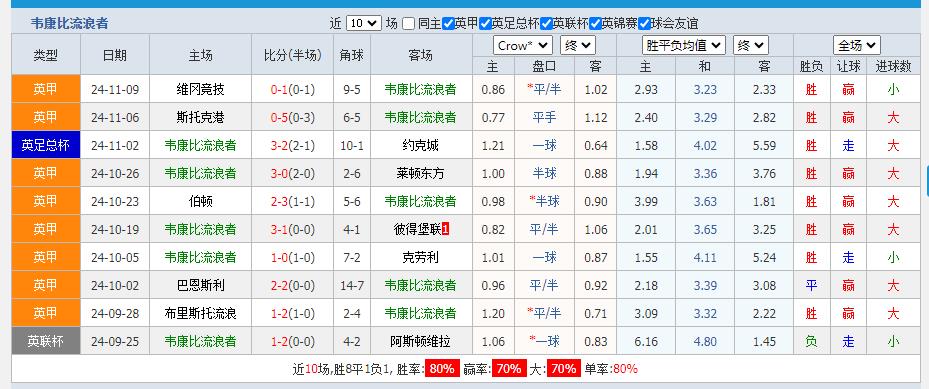929x389 pixels.
Task: Uncheck the 英甲 league filter
Action: (x=449, y=24)
